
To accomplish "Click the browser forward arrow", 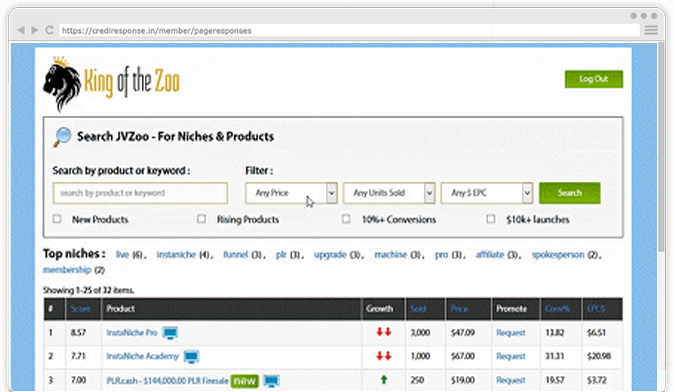I will (x=35, y=30).
